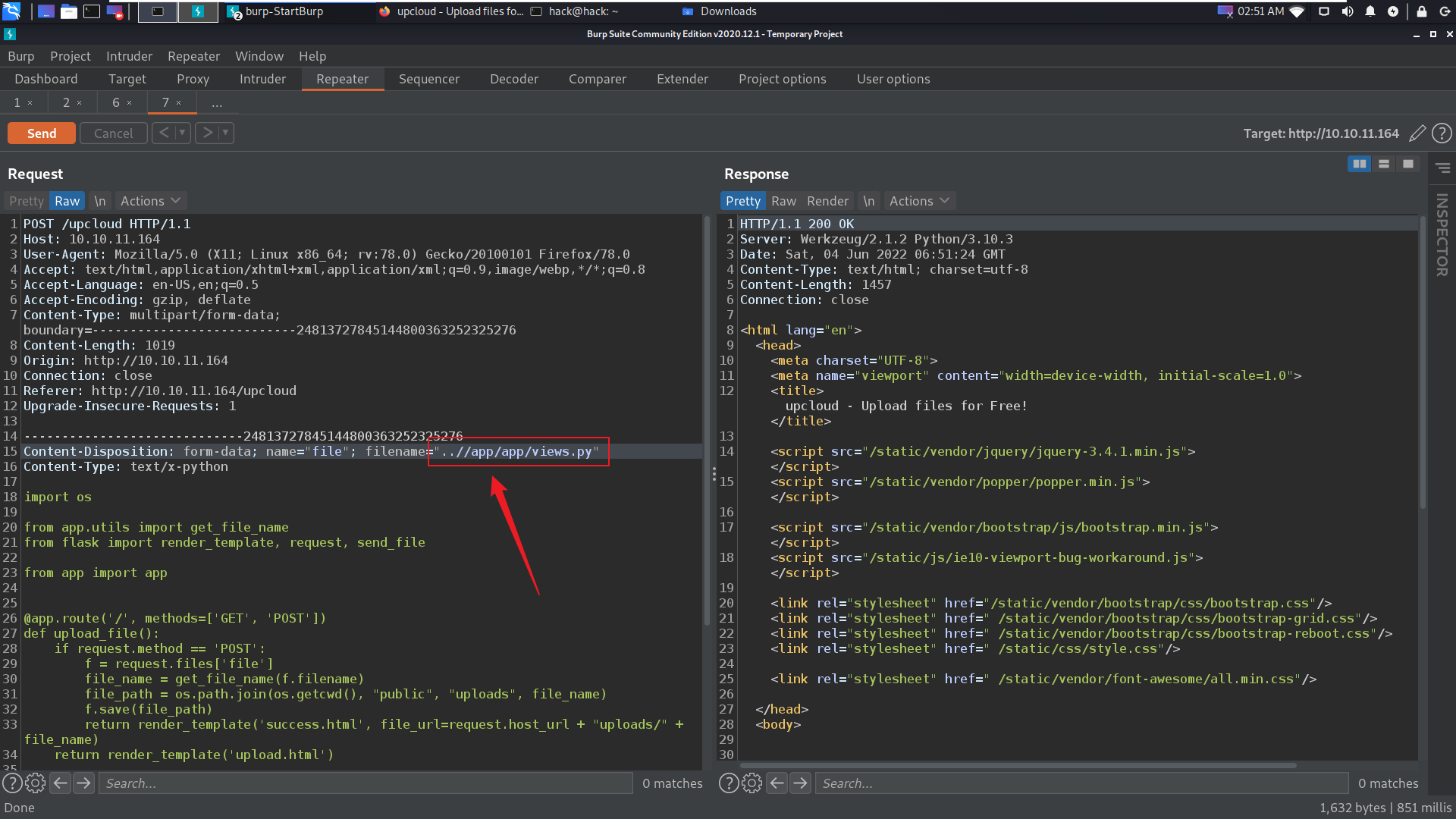Switch to the Comparer tab

point(598,79)
